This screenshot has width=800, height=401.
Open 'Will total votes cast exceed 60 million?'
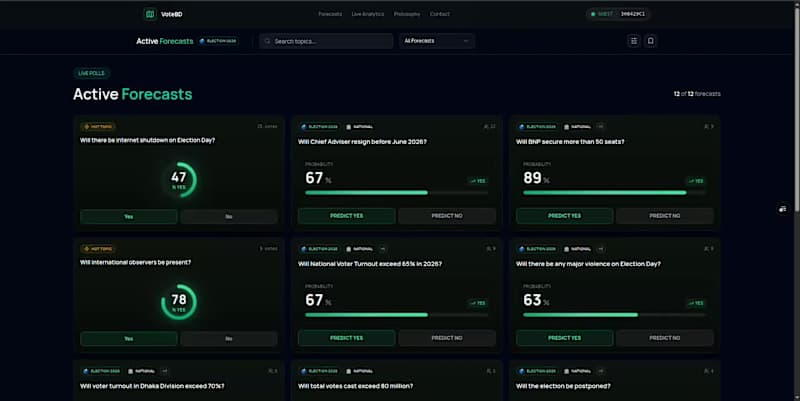[356, 386]
